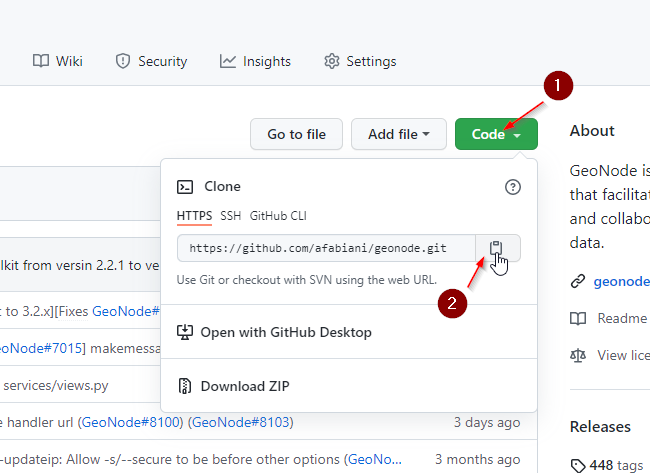Click the About heading
This screenshot has height=473, width=650.
coord(592,131)
